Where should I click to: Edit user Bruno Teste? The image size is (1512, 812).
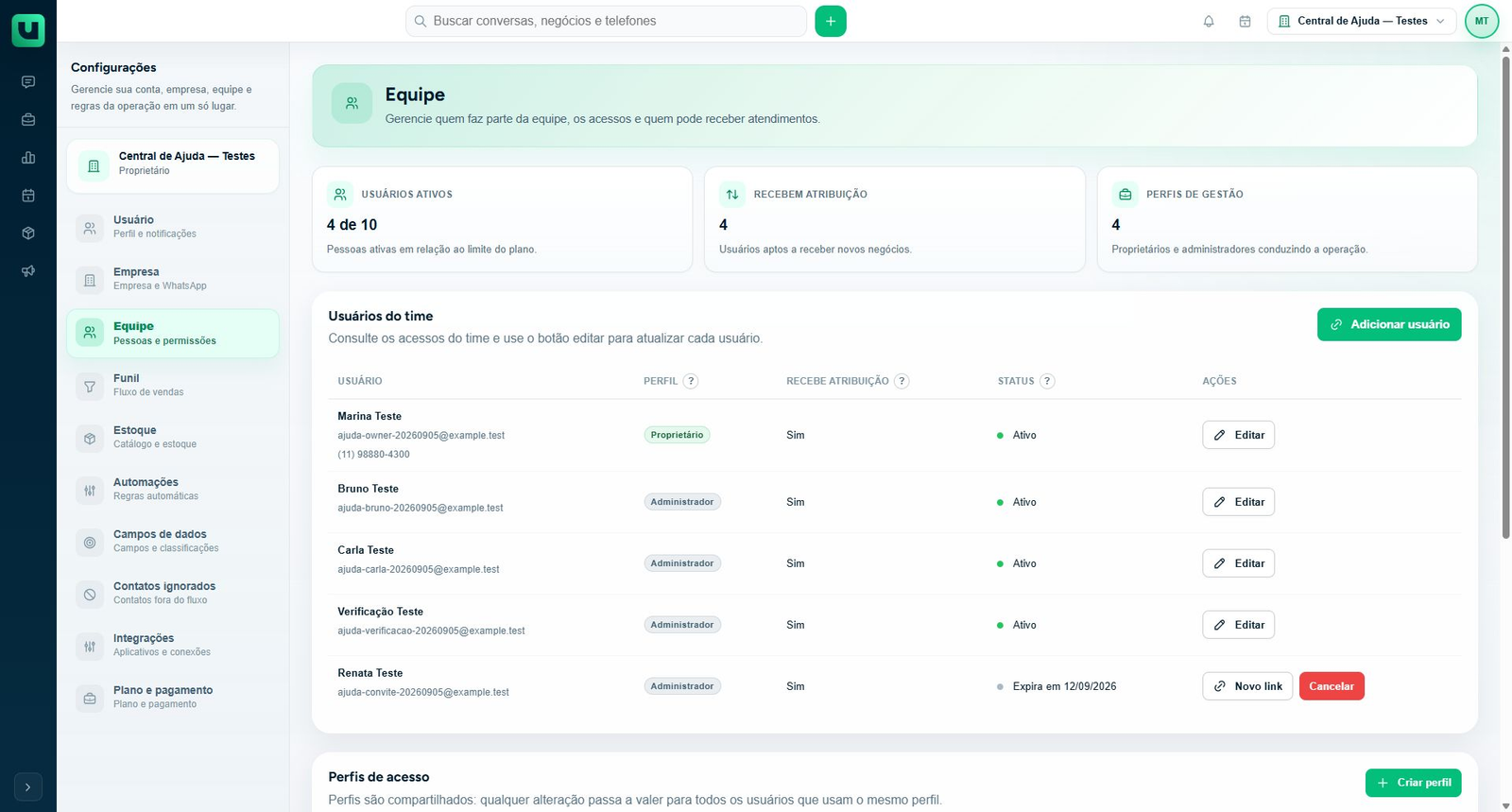[x=1238, y=502]
